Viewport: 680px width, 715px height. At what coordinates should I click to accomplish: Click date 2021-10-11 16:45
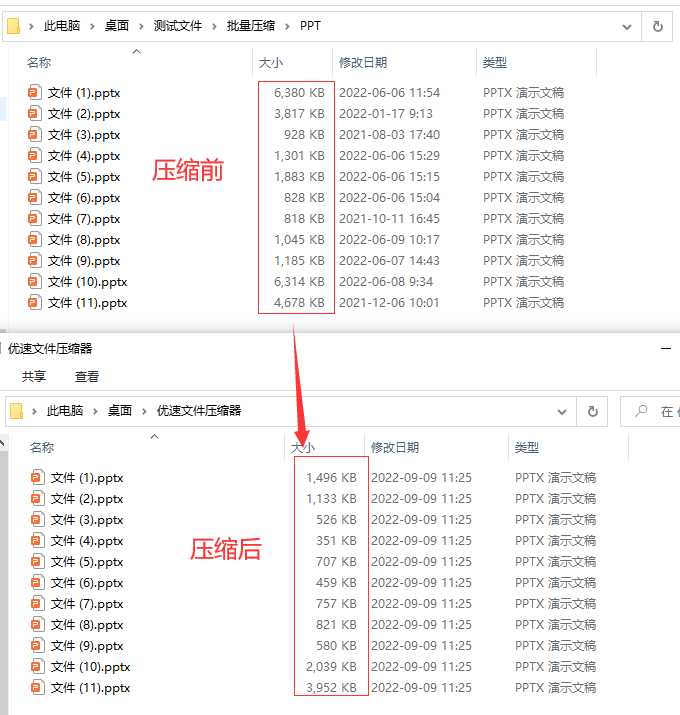tap(389, 218)
